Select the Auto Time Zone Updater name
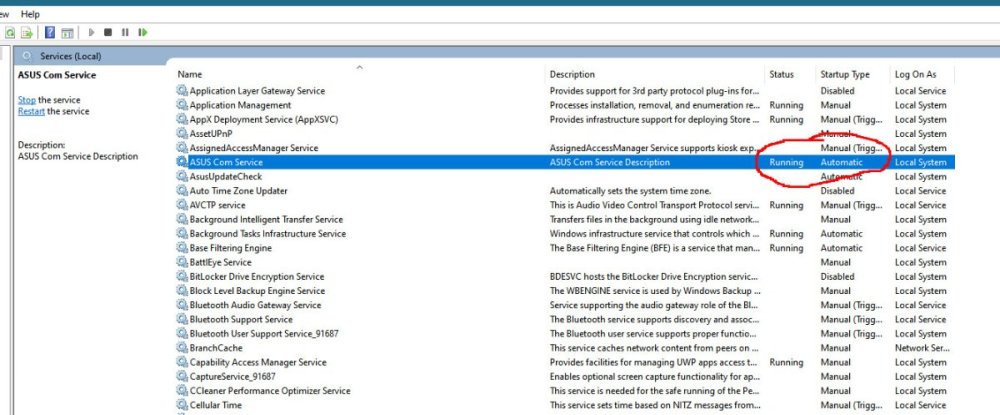The image size is (1000, 415). (x=239, y=191)
